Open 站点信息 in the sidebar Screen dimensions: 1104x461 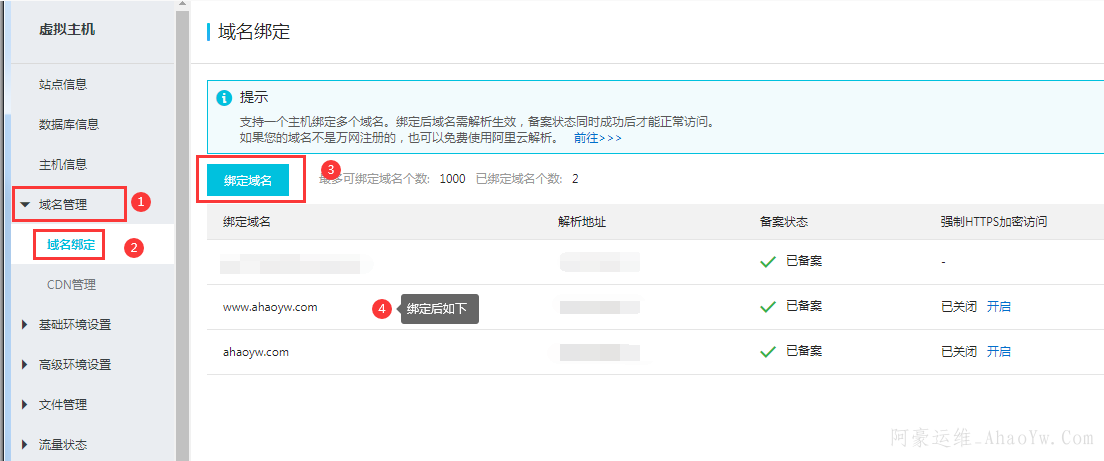[x=69, y=85]
